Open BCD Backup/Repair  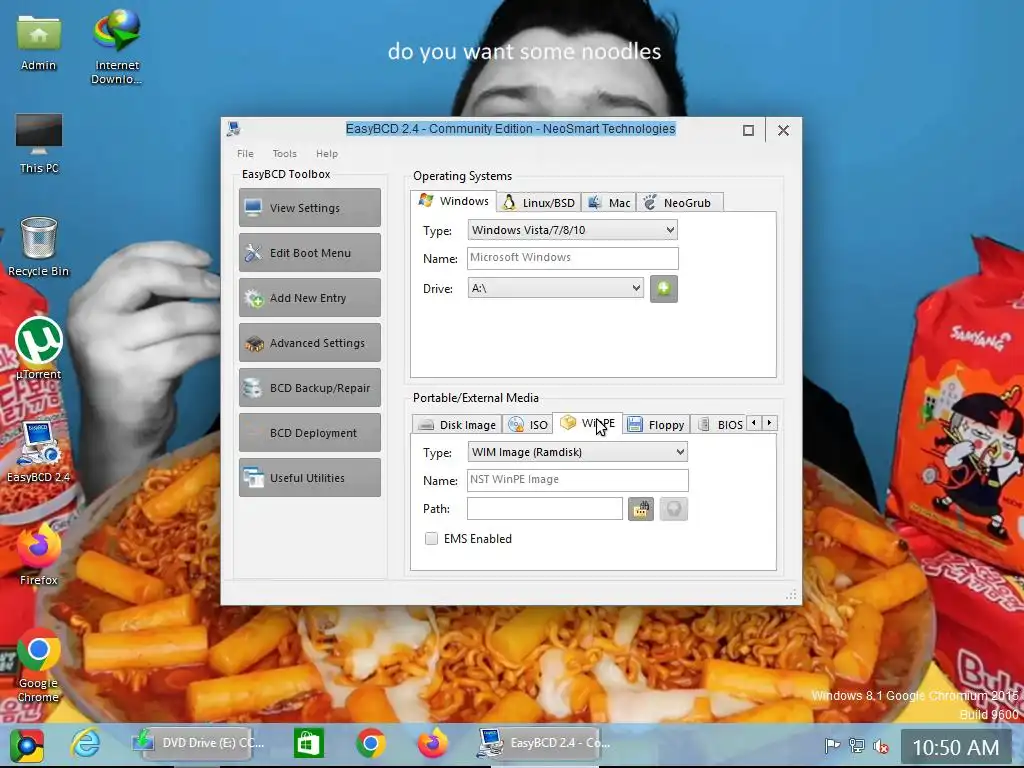point(310,388)
